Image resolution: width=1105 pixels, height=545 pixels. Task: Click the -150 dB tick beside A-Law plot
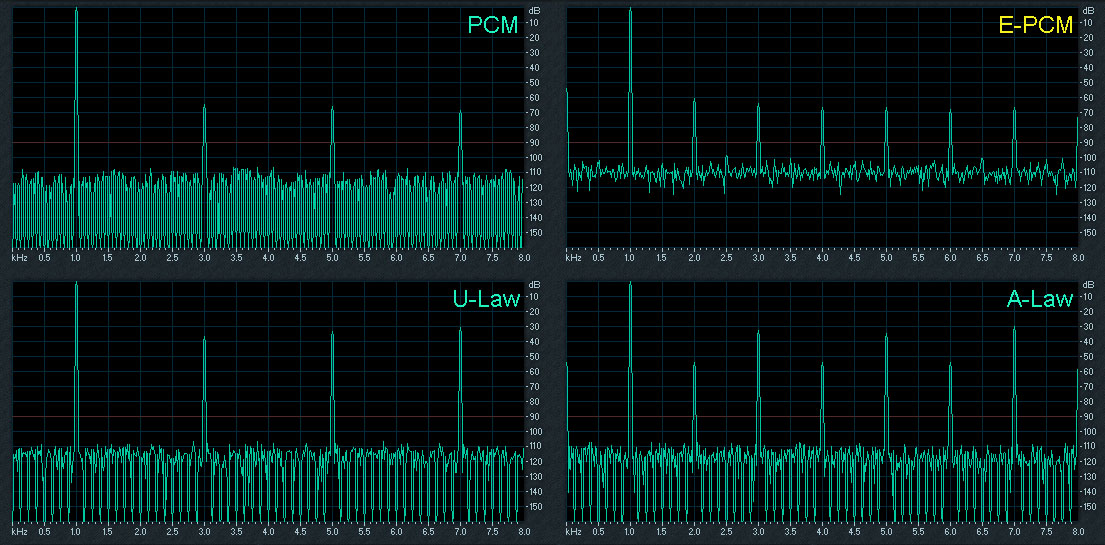(1090, 506)
